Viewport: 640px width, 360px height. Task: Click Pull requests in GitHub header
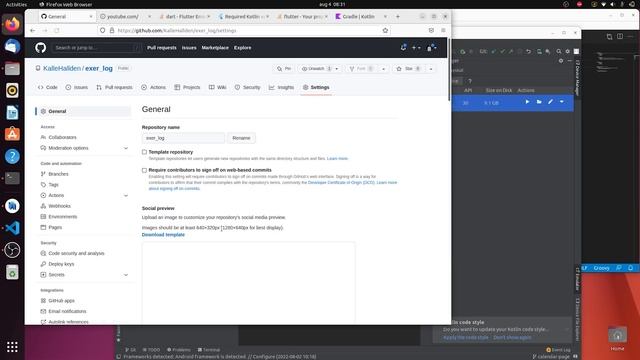(162, 48)
